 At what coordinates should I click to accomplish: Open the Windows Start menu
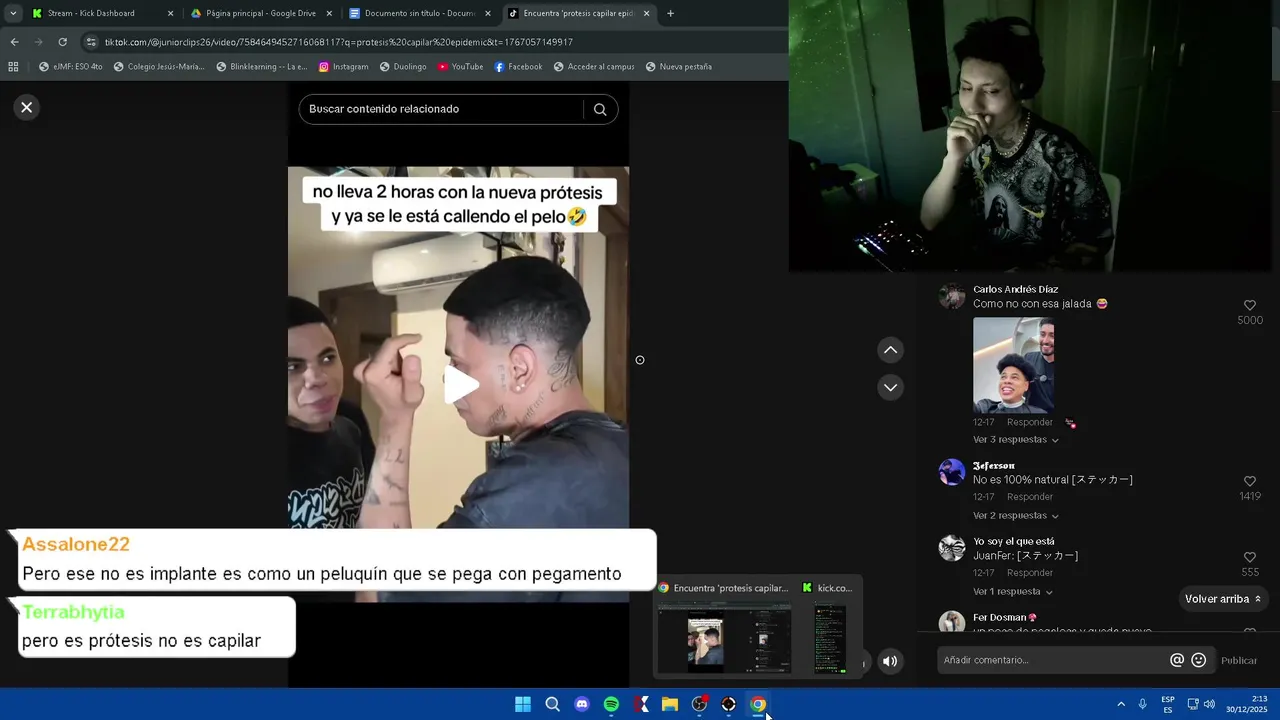(x=523, y=704)
